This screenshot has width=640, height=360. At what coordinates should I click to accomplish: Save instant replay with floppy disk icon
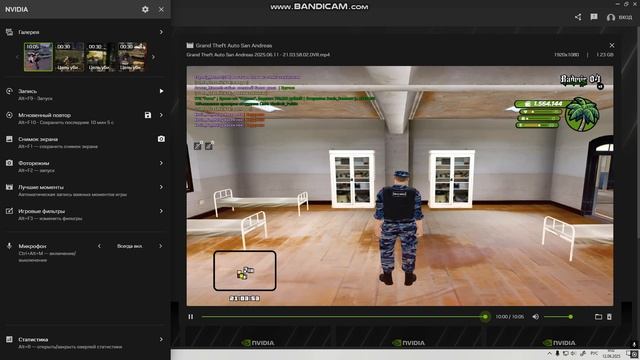(148, 115)
